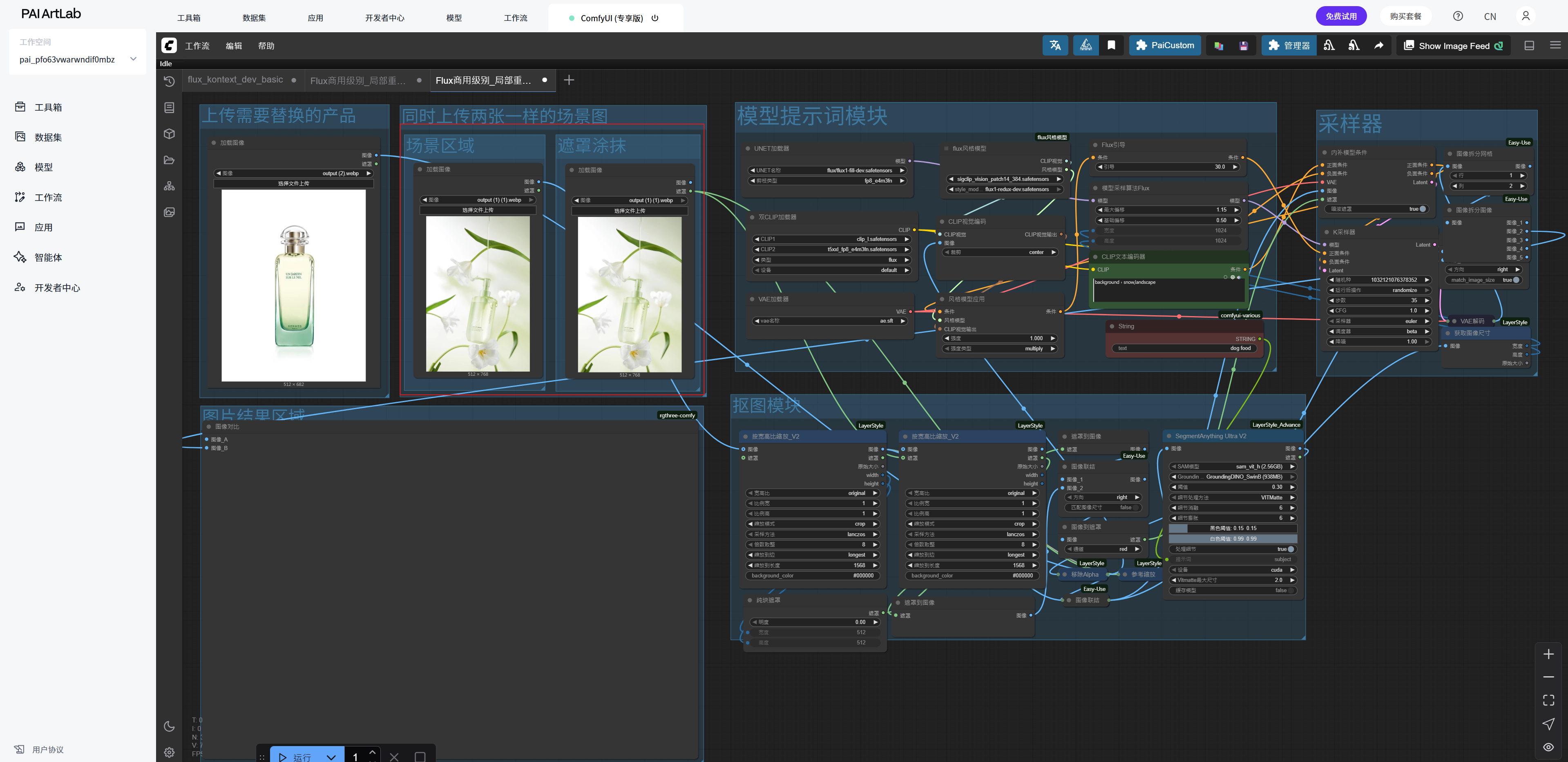Viewport: 1568px width, 762px height.
Task: Click the purple floppy disk save icon
Action: pos(1244,46)
